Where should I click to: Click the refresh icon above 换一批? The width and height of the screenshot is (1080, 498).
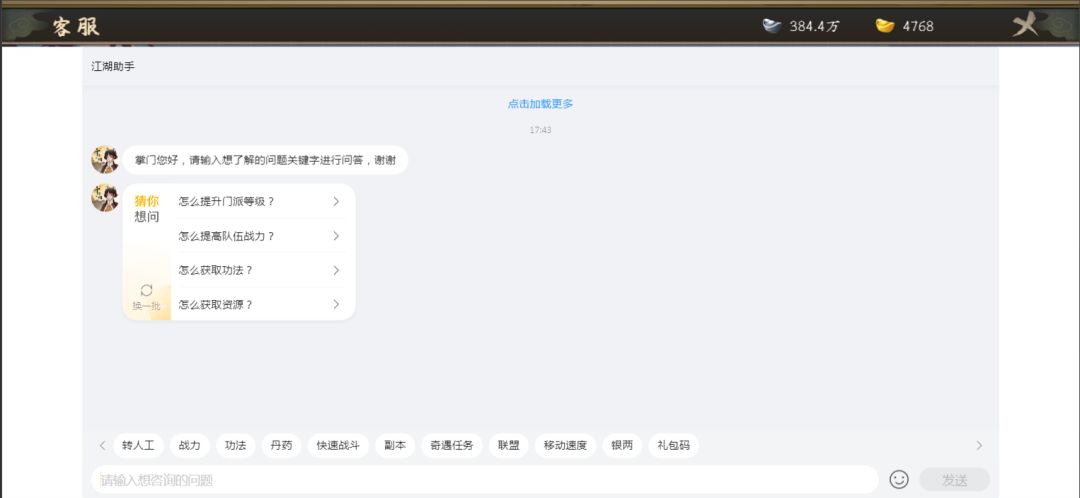point(146,290)
